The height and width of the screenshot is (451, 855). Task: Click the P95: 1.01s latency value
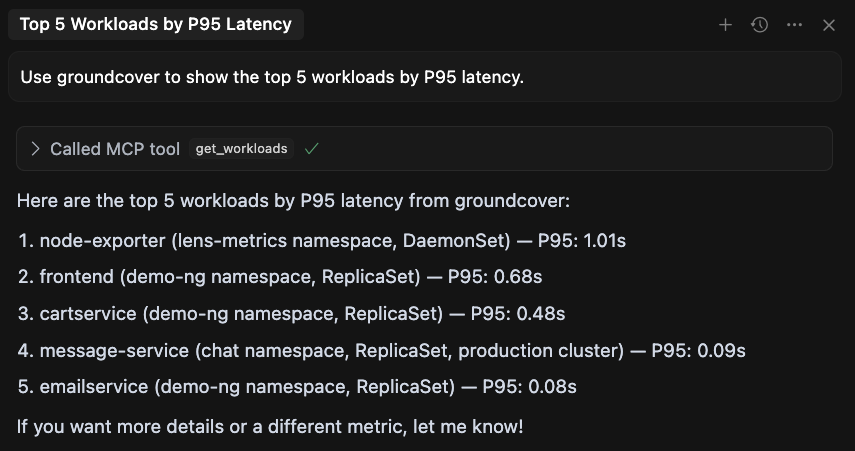coord(582,241)
